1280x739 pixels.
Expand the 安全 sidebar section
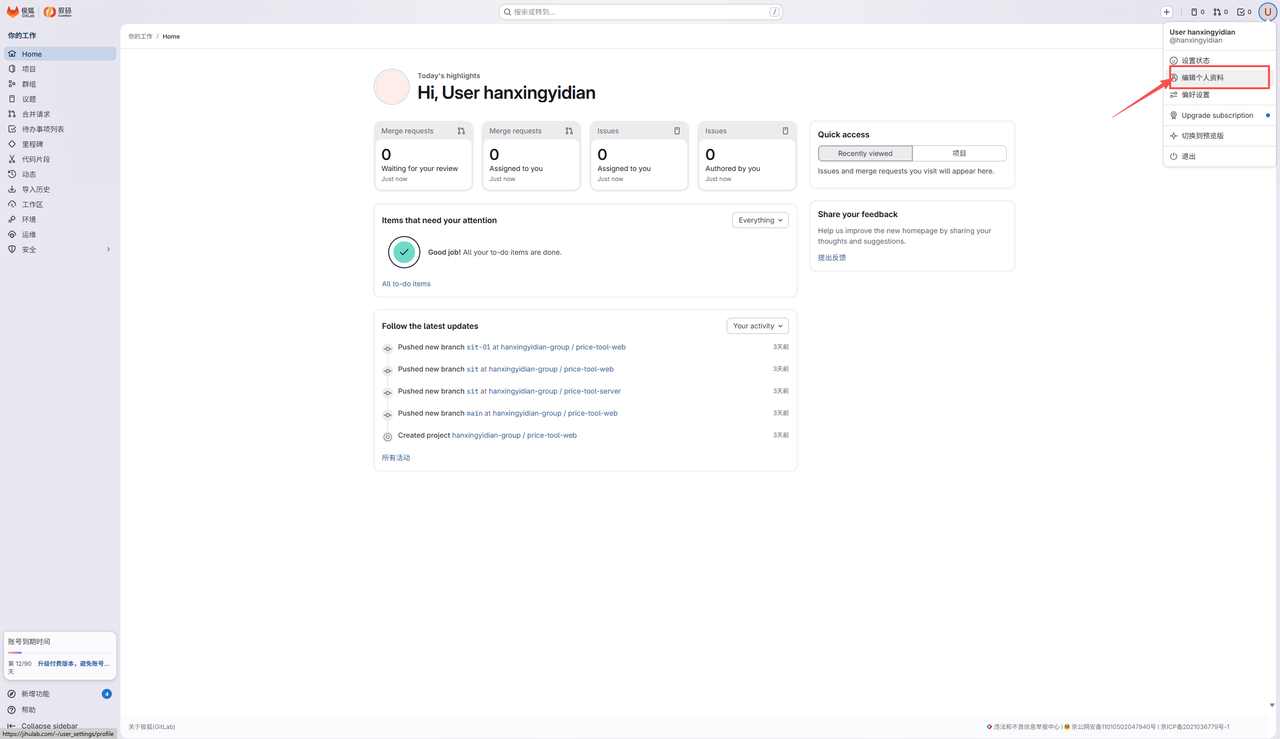[58, 249]
